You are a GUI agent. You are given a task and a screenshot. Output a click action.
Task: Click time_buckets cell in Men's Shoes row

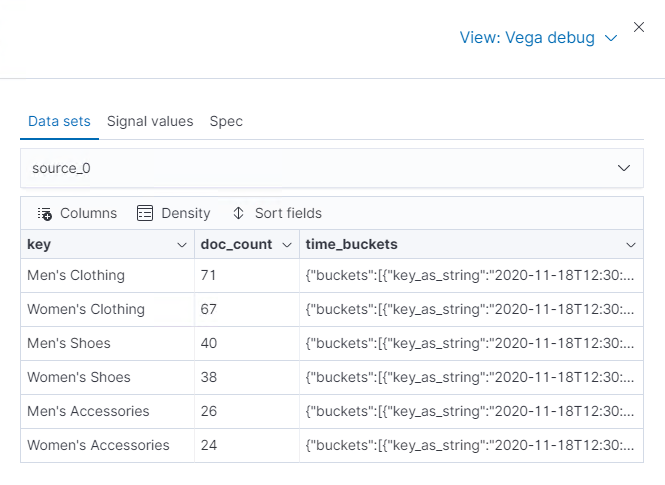[470, 343]
